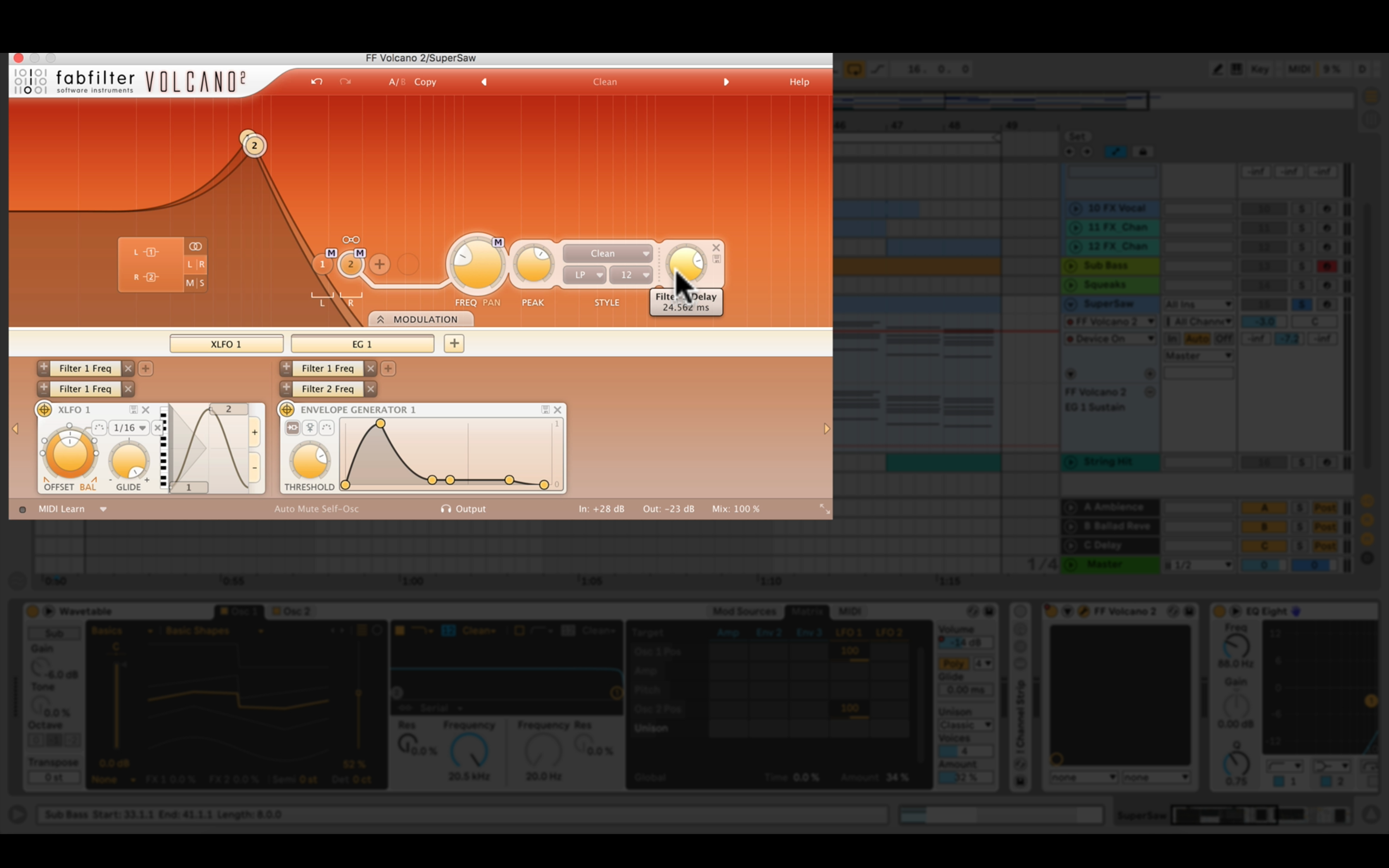The height and width of the screenshot is (868, 1389).
Task: Add a new modulation source with plus button
Action: pos(454,343)
